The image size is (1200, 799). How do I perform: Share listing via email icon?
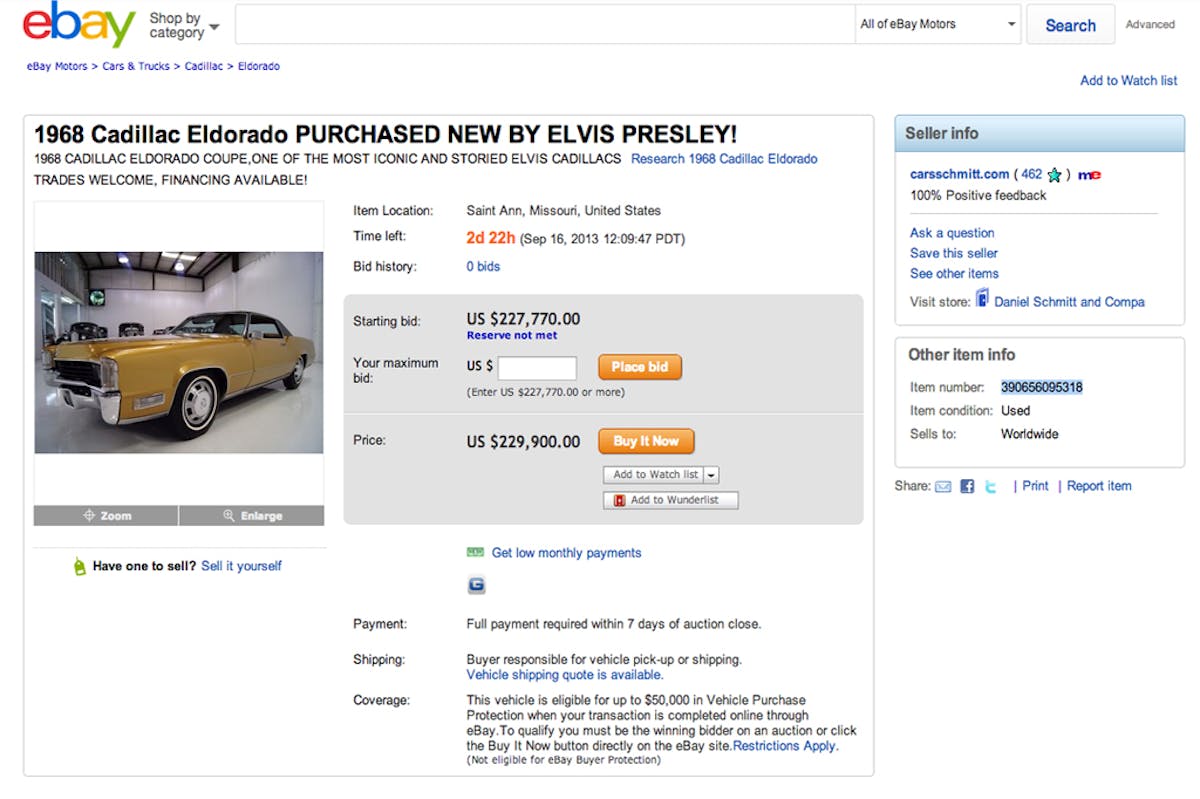tap(943, 487)
